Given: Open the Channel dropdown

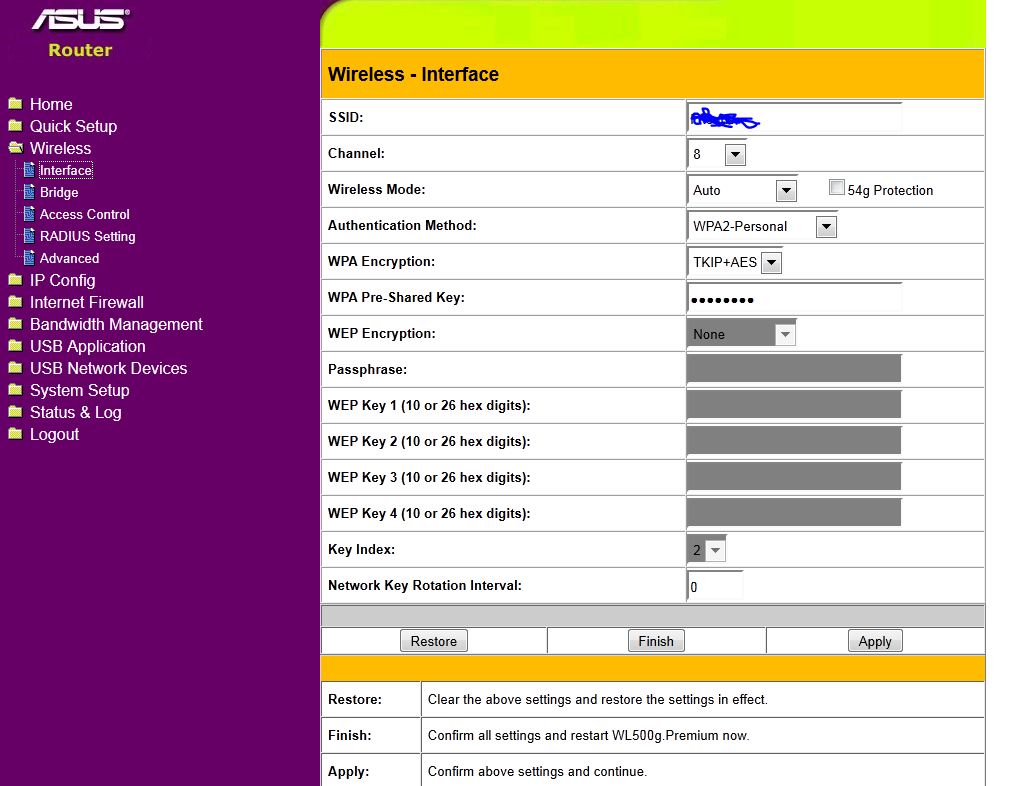Looking at the screenshot, I should click(x=735, y=155).
